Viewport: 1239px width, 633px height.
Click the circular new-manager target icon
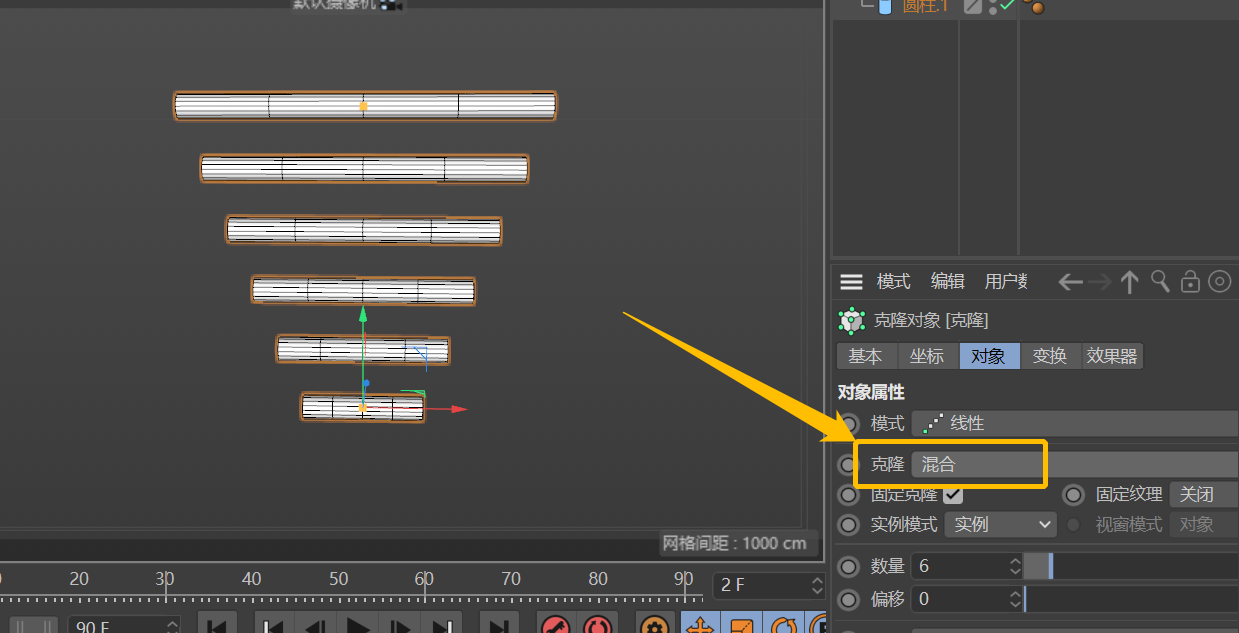(x=1219, y=282)
